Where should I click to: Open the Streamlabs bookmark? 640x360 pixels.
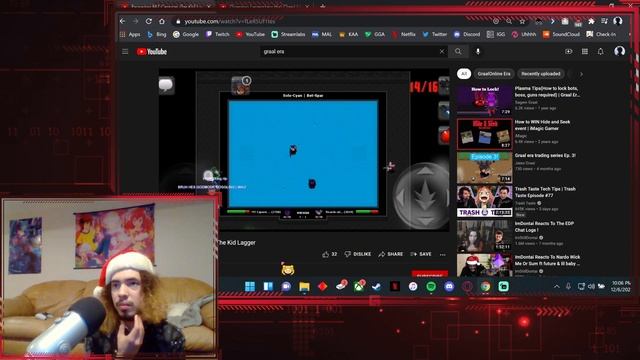click(288, 35)
